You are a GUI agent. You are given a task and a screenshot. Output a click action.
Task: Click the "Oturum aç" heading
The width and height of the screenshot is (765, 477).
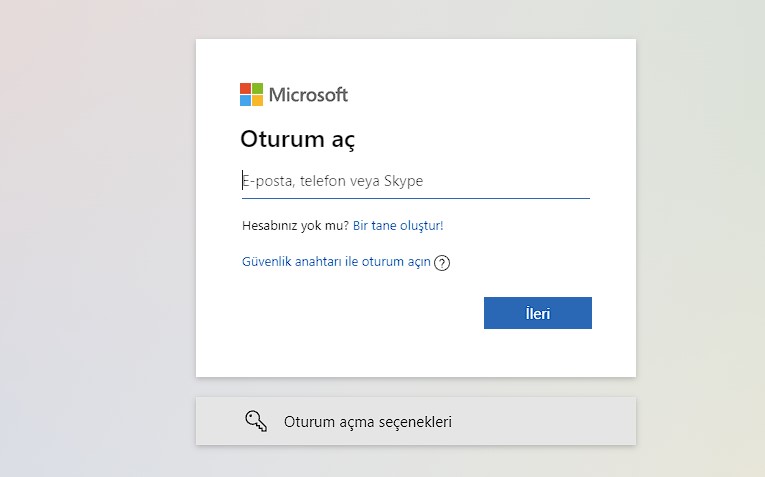click(298, 139)
